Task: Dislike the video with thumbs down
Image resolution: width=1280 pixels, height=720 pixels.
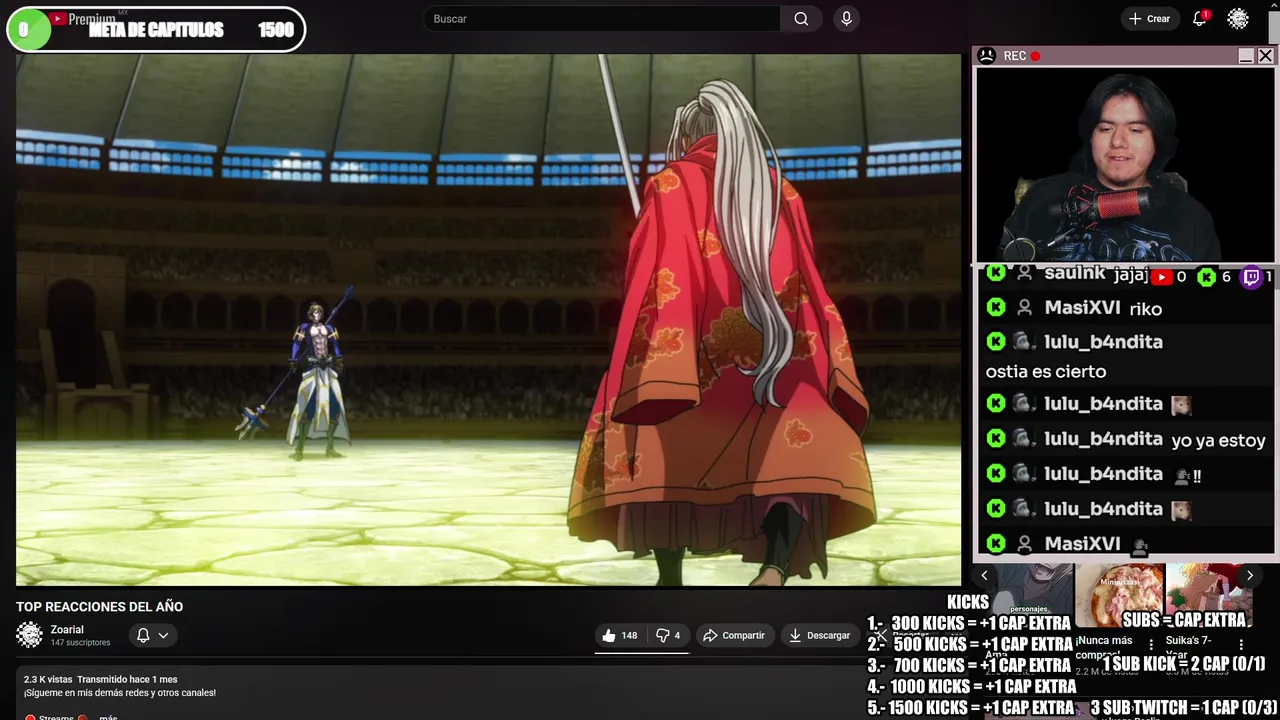Action: click(x=667, y=635)
